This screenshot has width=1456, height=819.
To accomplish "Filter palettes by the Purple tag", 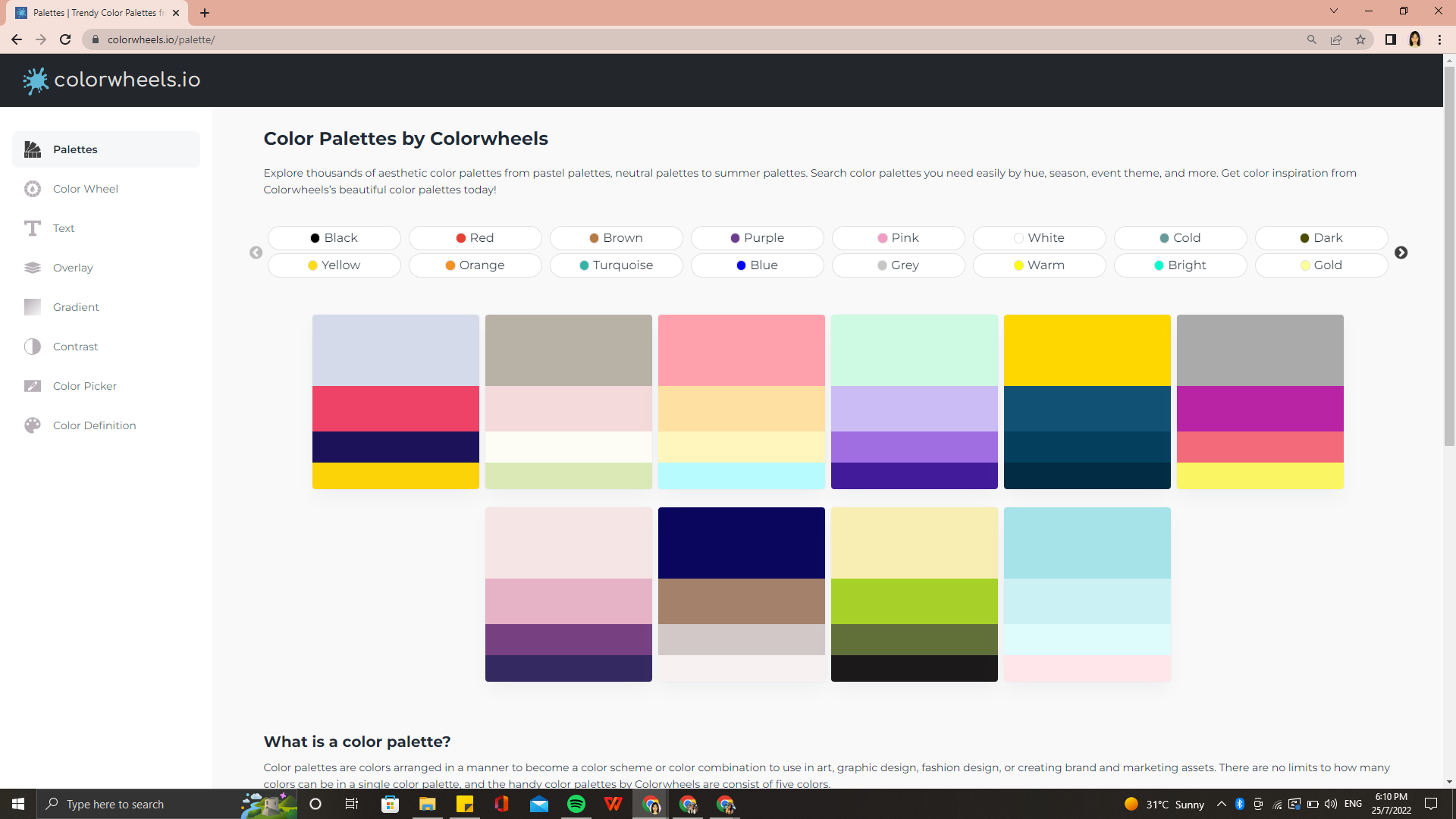I will pos(757,238).
